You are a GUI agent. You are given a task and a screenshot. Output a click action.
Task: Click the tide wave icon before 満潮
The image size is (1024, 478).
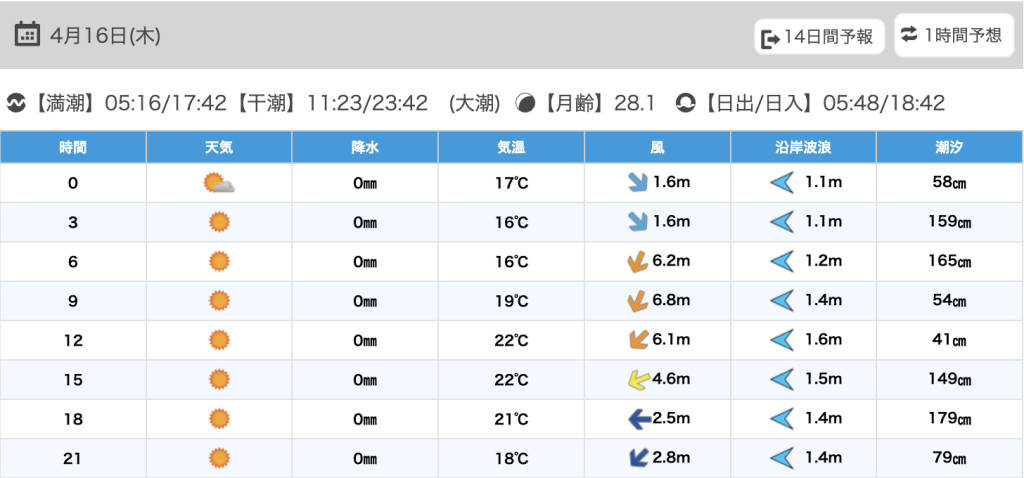pyautogui.click(x=16, y=103)
